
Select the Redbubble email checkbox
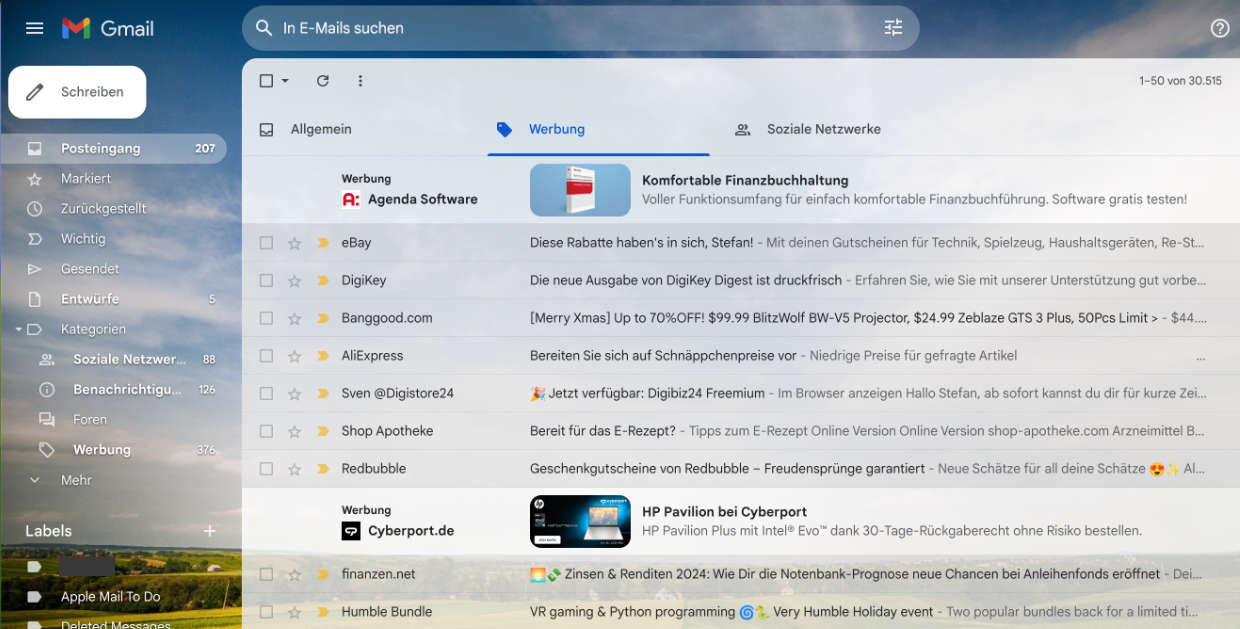coord(266,468)
